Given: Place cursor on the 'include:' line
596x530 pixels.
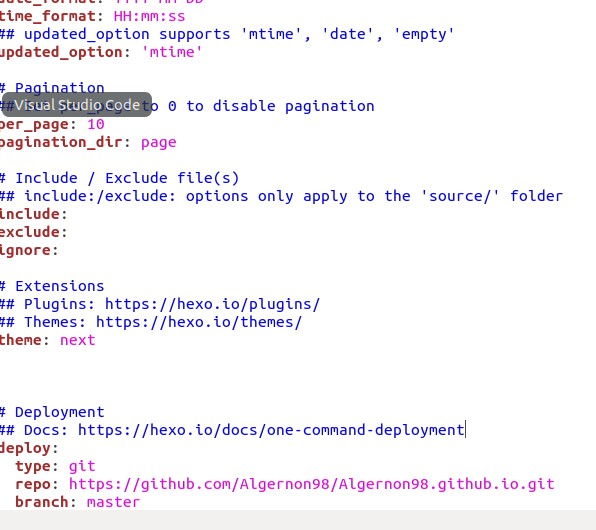Looking at the screenshot, I should point(33,214).
